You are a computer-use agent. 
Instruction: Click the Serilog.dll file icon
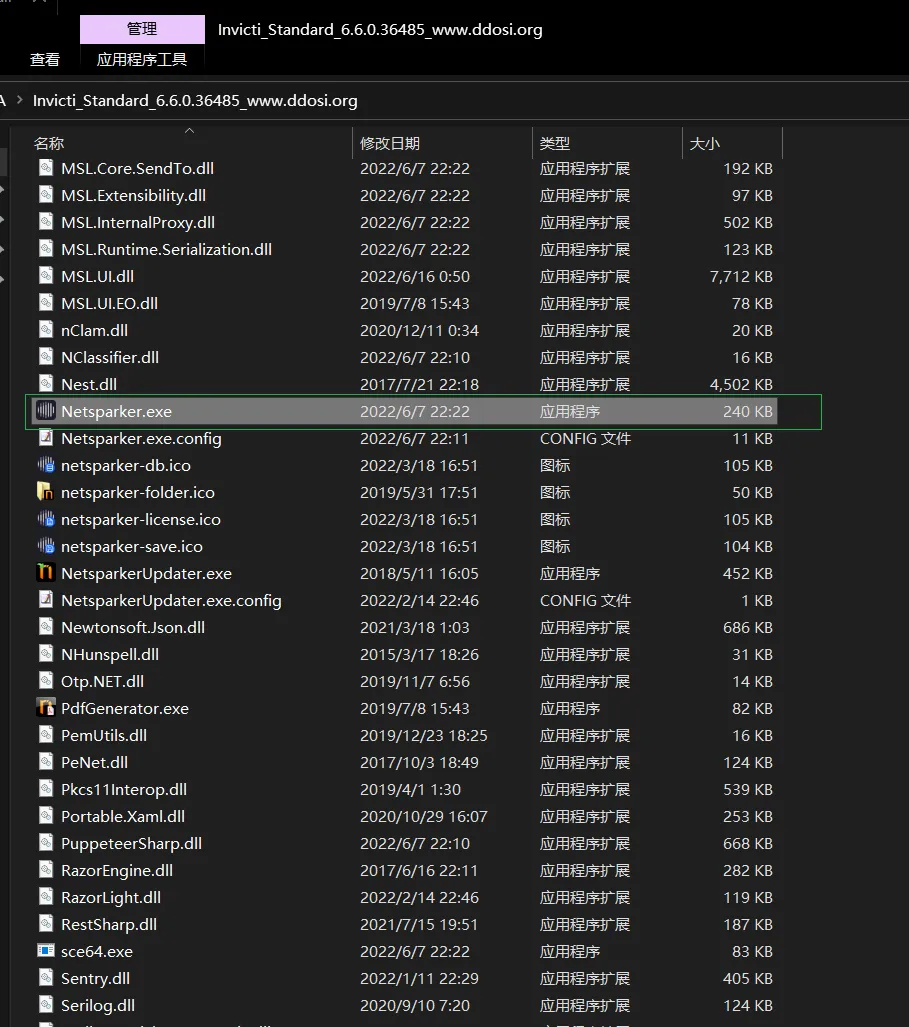point(46,1004)
